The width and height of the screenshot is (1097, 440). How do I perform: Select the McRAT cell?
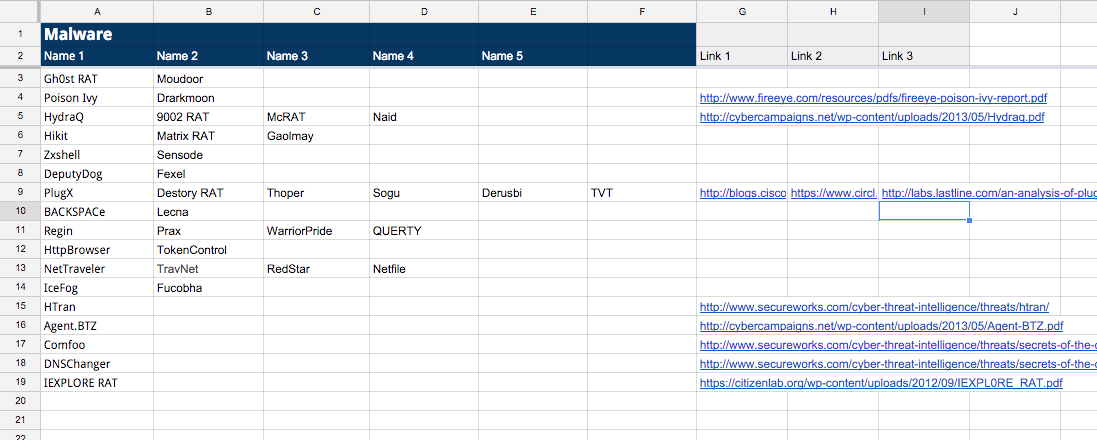(316, 118)
